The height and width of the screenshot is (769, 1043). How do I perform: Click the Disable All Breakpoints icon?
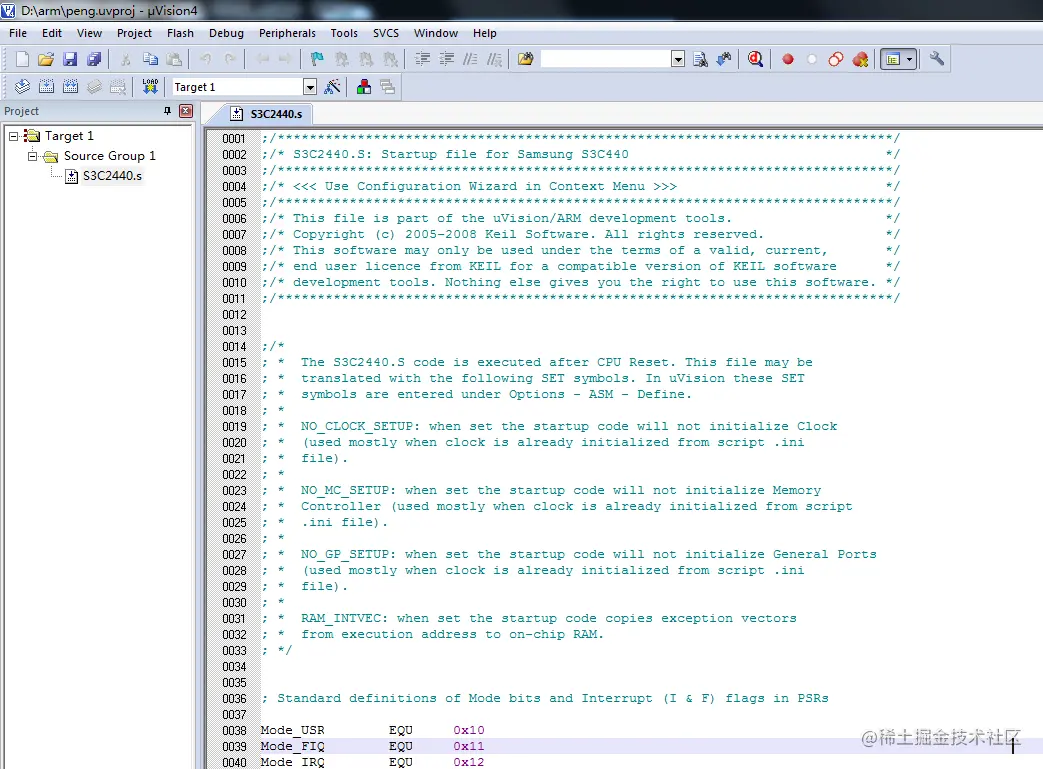(836, 59)
